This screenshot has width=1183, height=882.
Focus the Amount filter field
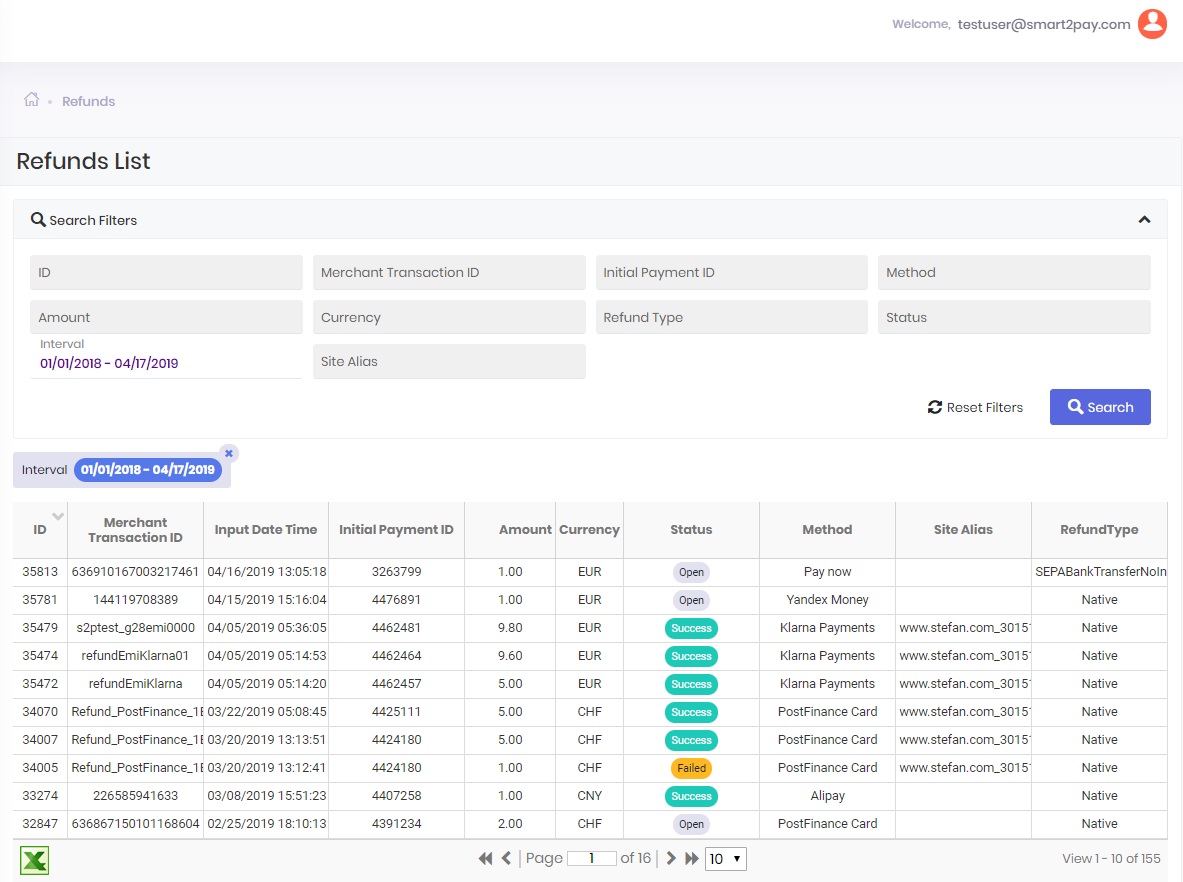click(166, 318)
